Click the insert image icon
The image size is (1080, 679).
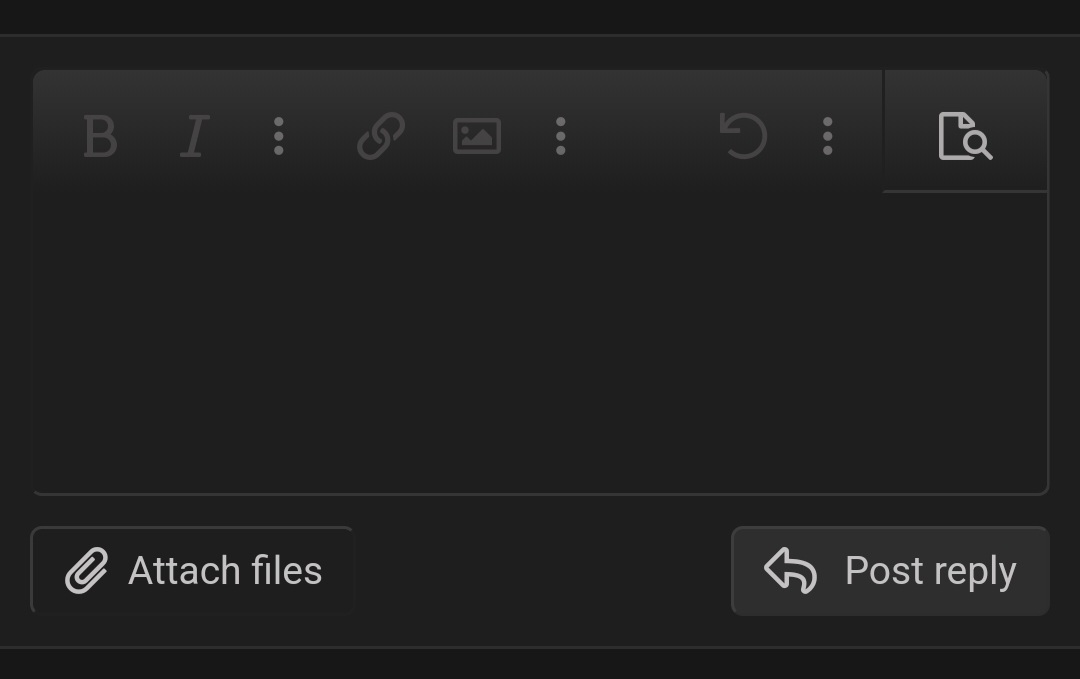(477, 136)
